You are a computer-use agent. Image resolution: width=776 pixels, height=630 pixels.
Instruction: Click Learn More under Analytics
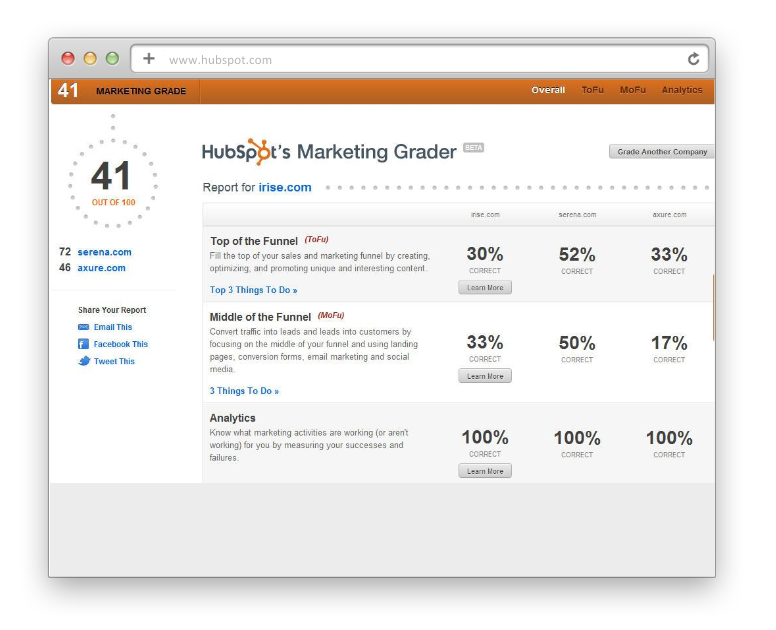485,471
